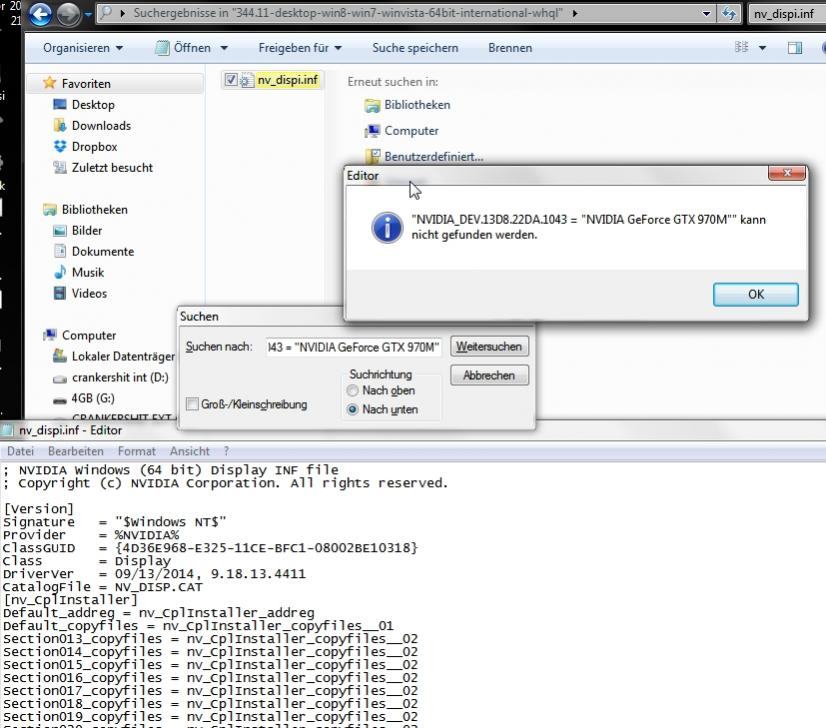Image resolution: width=826 pixels, height=728 pixels.
Task: Click the Notepad icon in the nv_dispi.inf title bar
Action: tap(7, 430)
